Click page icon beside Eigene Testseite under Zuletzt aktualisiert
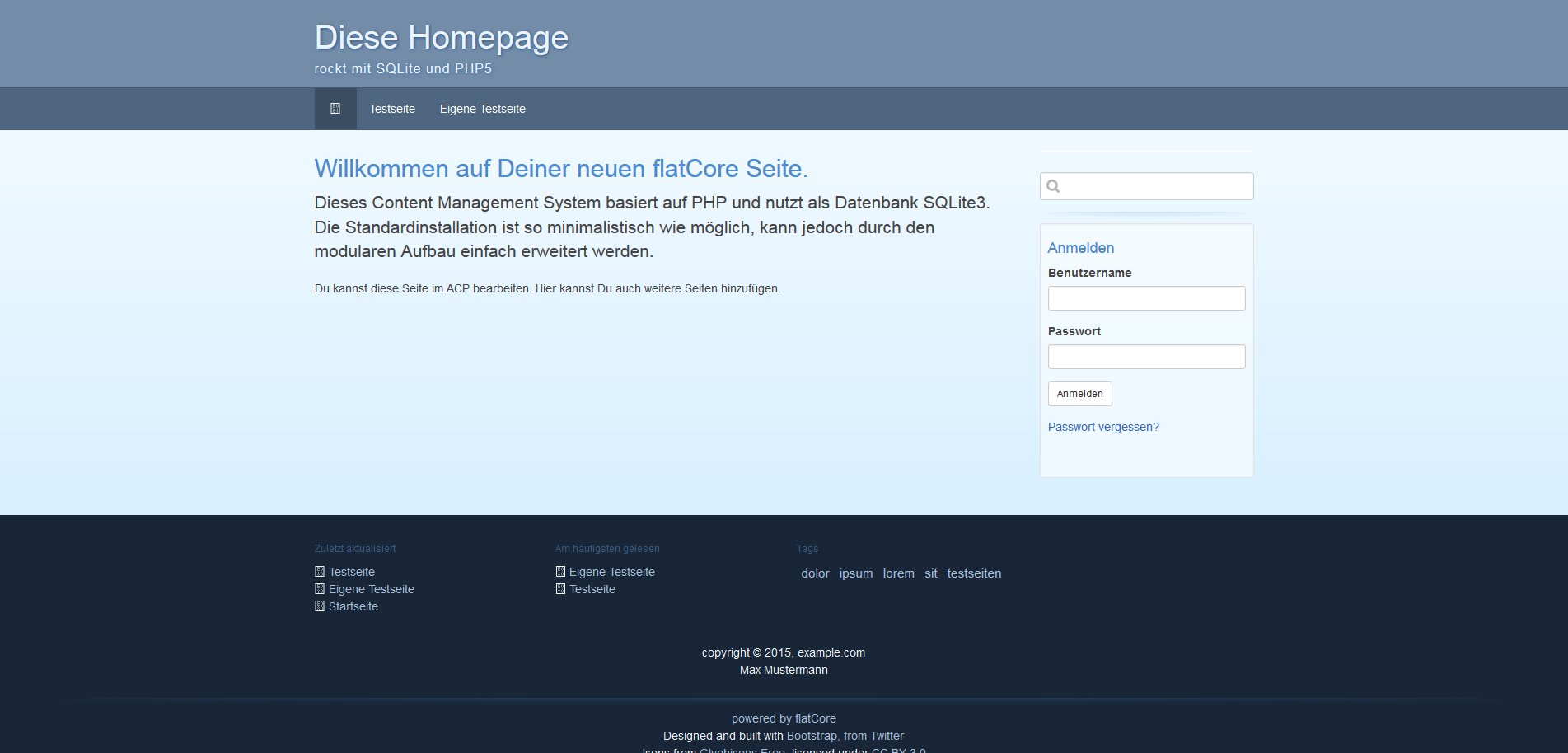The image size is (1568, 753). (320, 589)
